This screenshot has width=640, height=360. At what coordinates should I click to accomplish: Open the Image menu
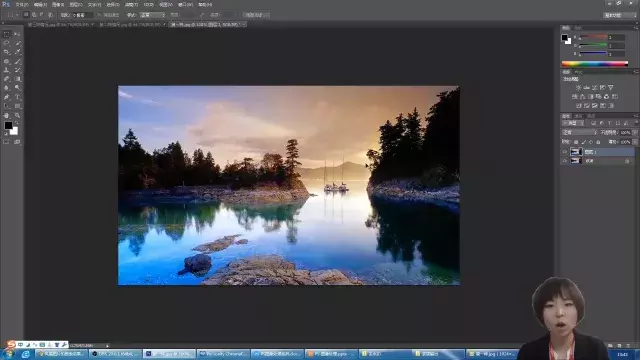coord(58,4)
